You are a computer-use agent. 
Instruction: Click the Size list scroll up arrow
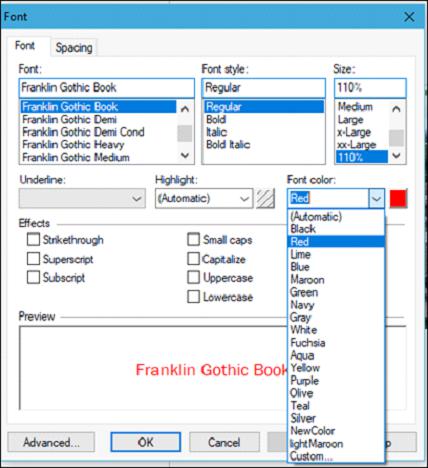pos(396,109)
